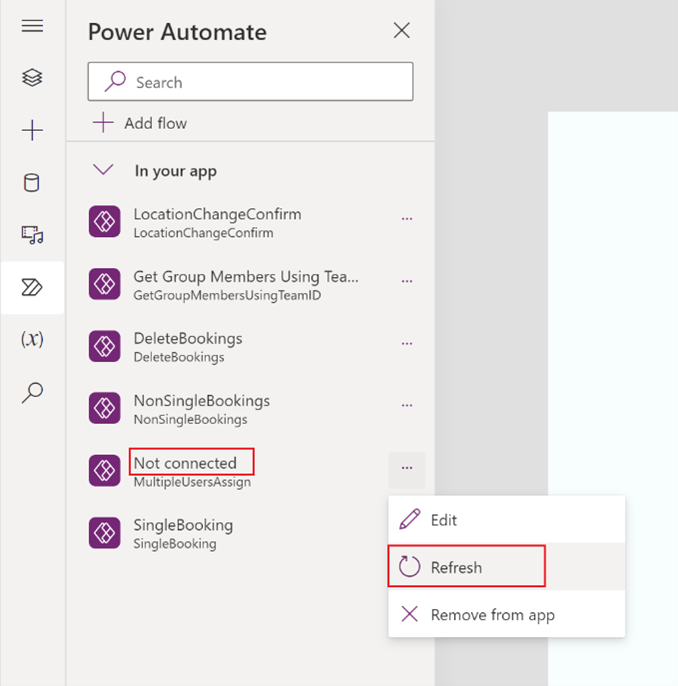Viewport: 678px width, 686px height.
Task: Select the Power Automate icon in sidebar
Action: click(32, 288)
